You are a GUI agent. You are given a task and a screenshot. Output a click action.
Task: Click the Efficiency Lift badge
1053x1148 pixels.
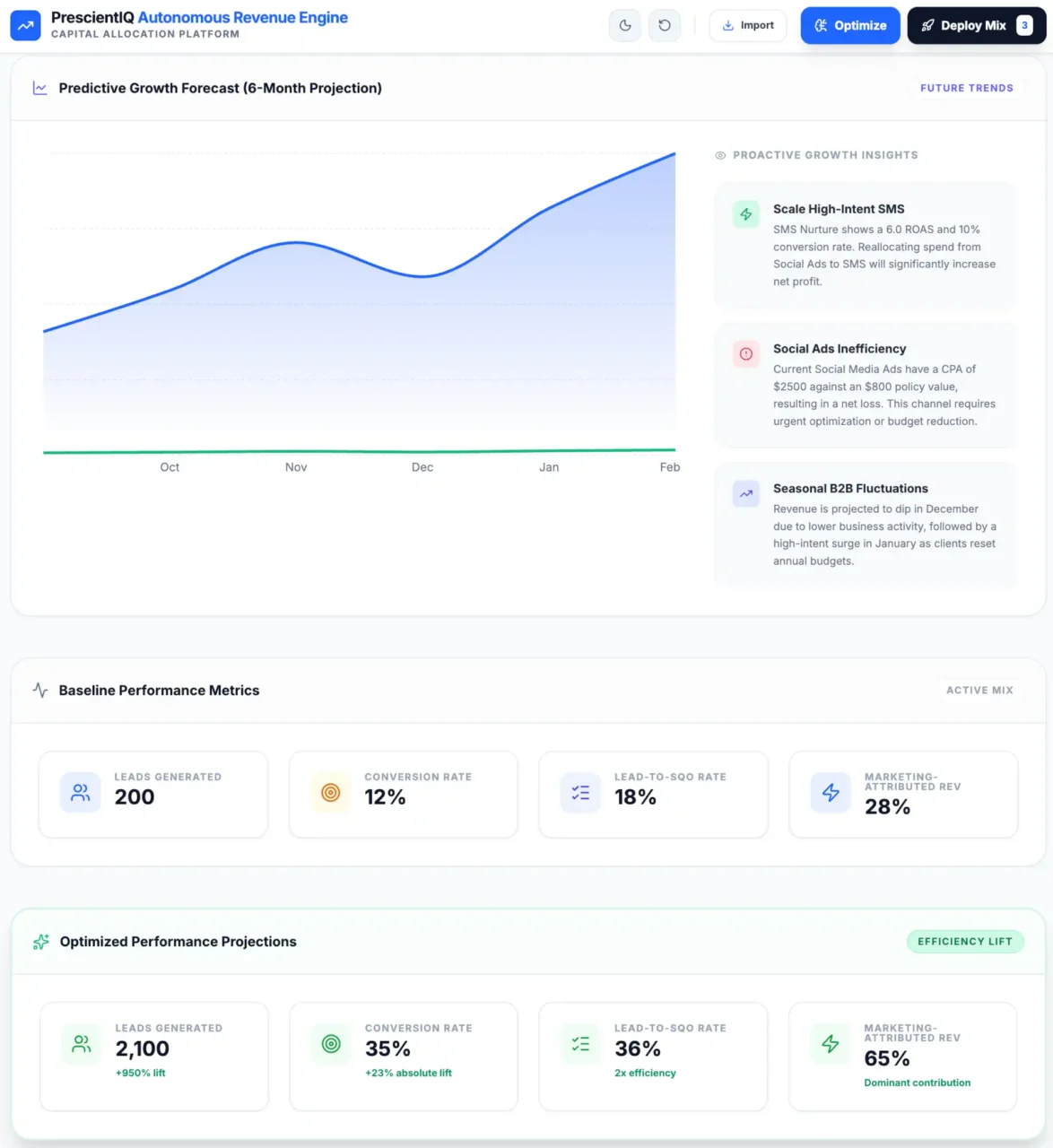[x=964, y=942]
